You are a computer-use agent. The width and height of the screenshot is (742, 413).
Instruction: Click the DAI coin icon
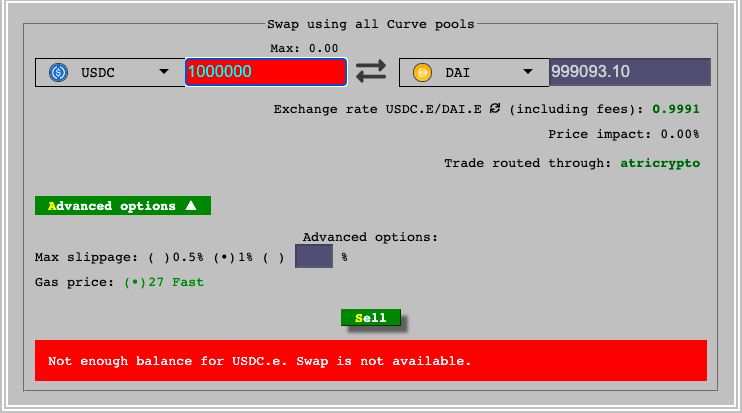pyautogui.click(x=422, y=72)
